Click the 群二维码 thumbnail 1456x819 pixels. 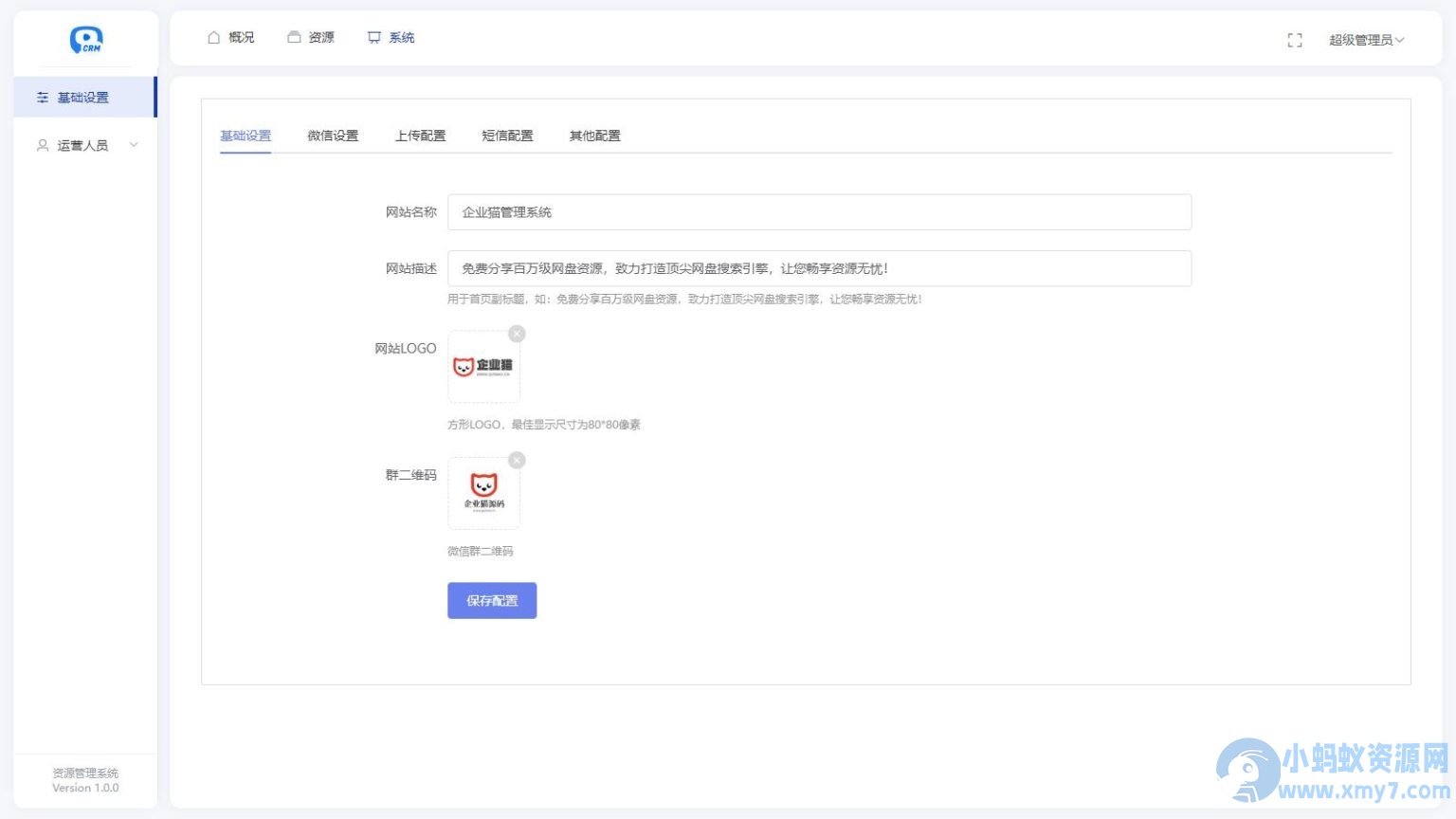483,493
